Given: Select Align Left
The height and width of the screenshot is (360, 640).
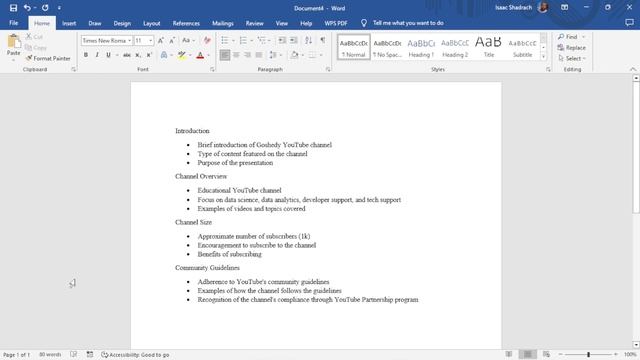Looking at the screenshot, I should pos(224,55).
